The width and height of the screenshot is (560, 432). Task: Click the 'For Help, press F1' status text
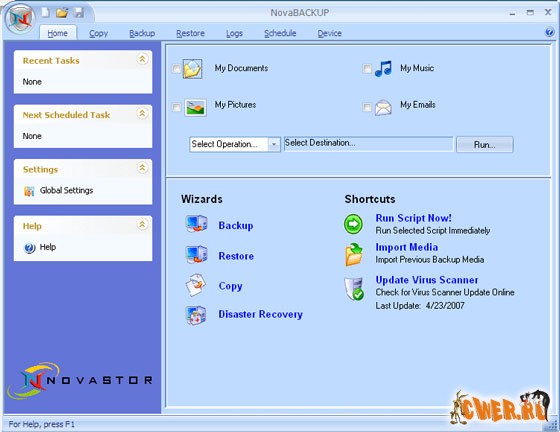tap(41, 424)
